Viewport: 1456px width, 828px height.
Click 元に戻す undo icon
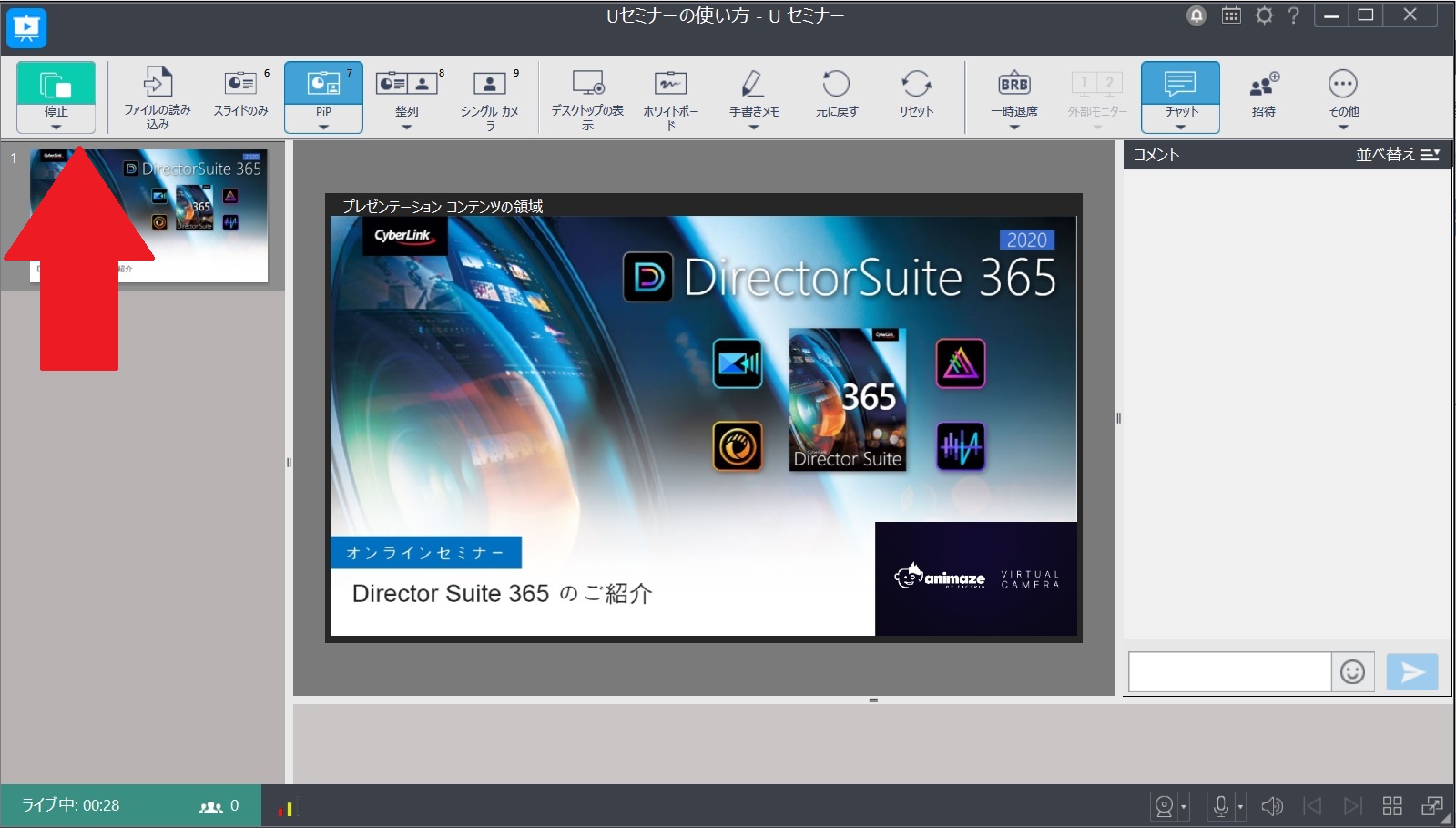tap(836, 85)
